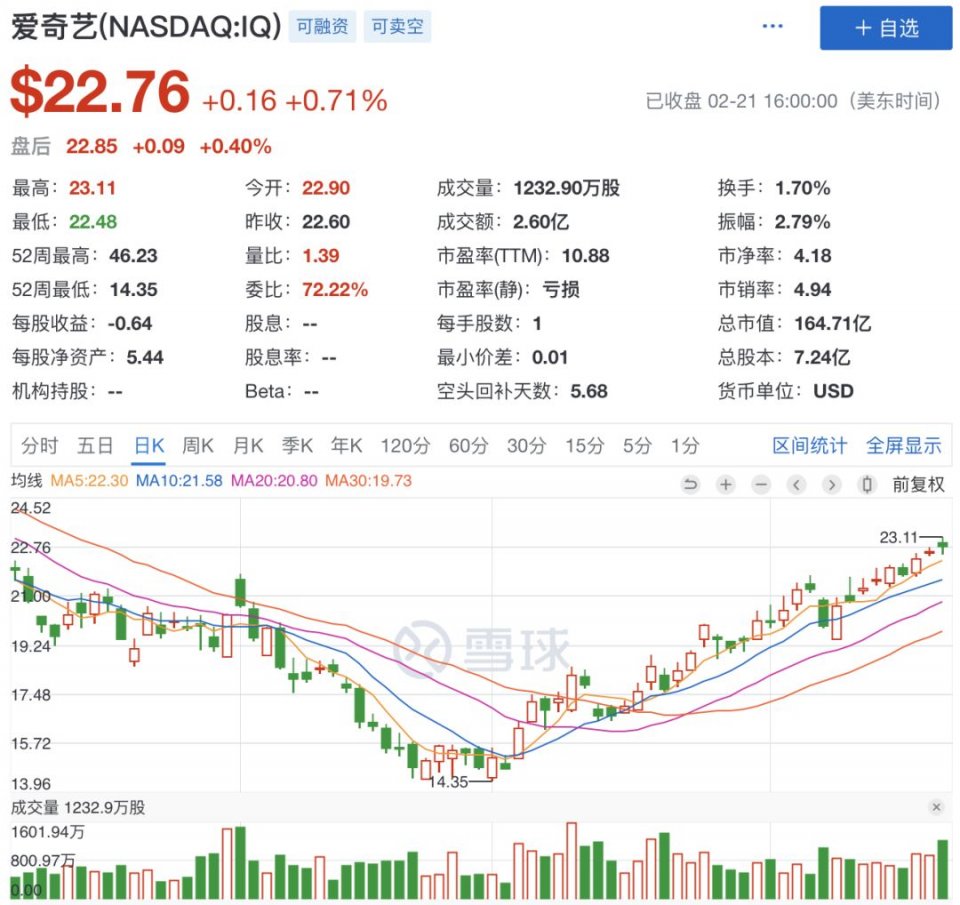
Task: Click the 14.35 low marker on chart
Action: (448, 782)
